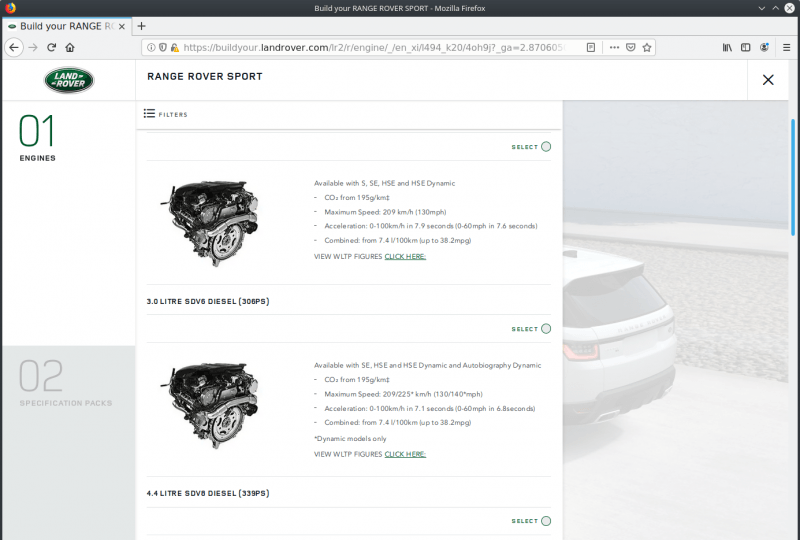Viewport: 800px width, 540px height.
Task: Click the Land Rover logo
Action: pos(69,80)
